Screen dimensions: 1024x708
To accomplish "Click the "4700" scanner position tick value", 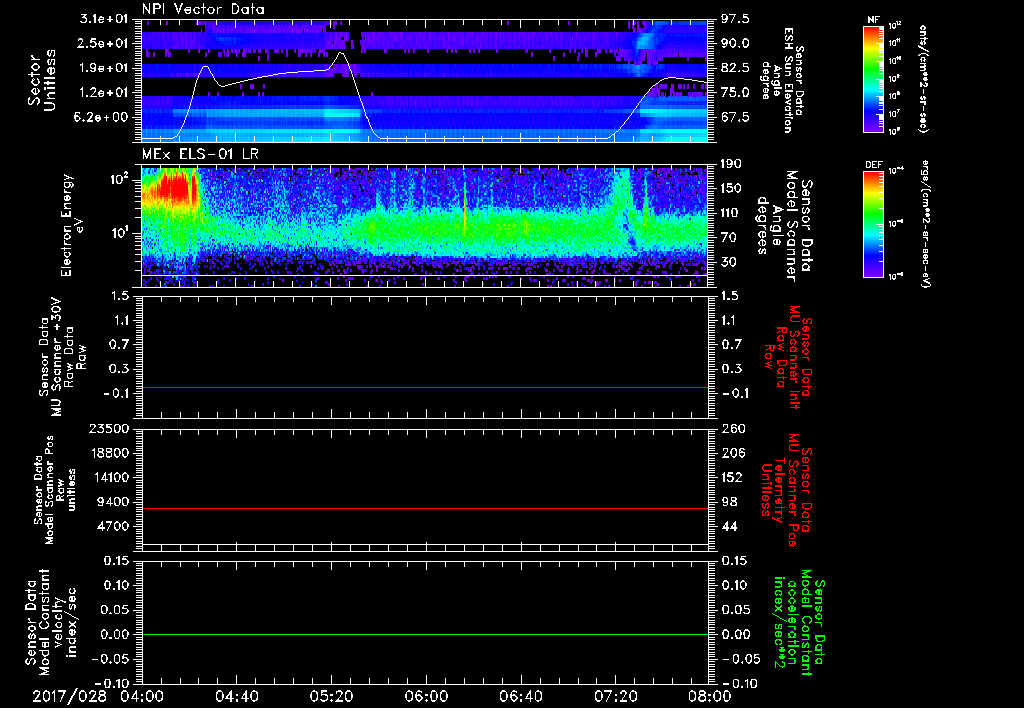I will tap(114, 526).
